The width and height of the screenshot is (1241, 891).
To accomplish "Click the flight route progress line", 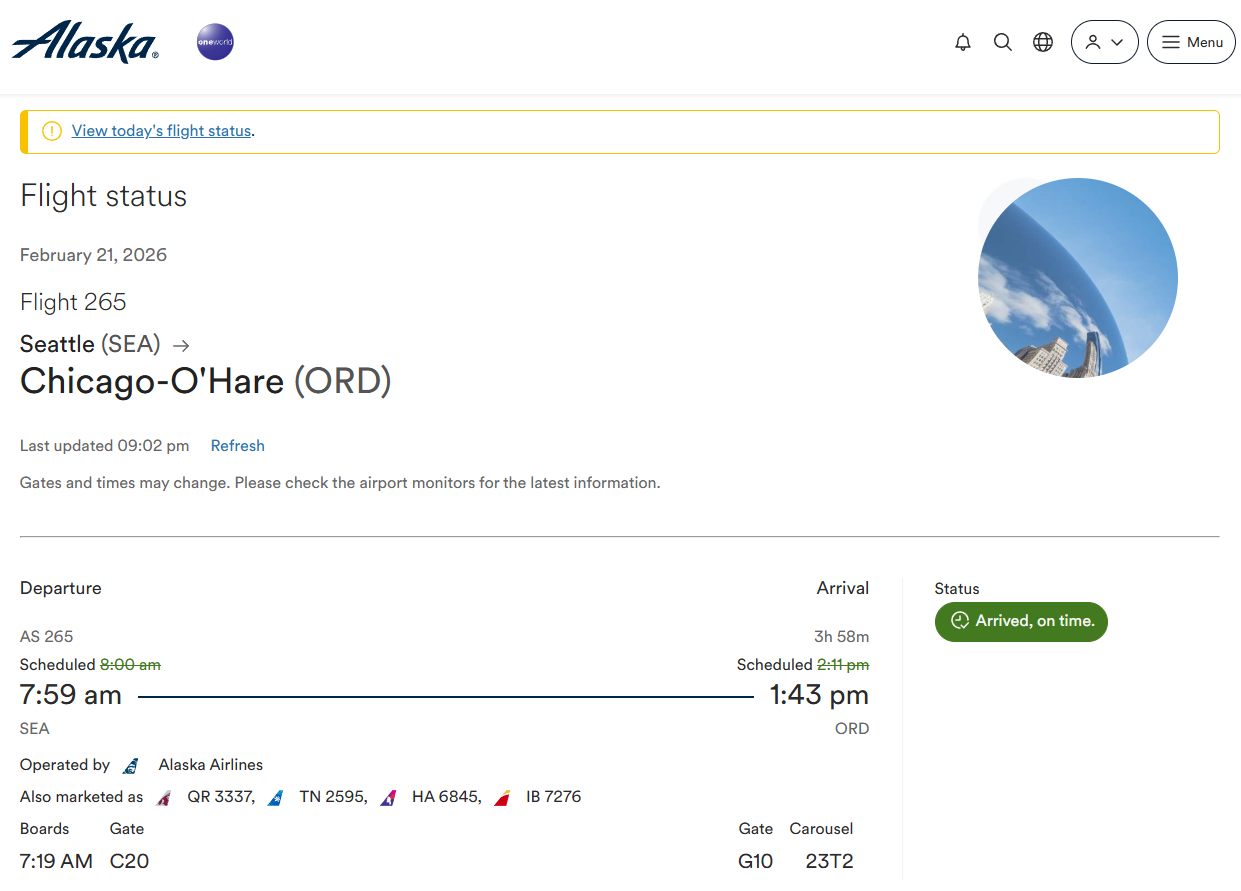I will (x=445, y=696).
